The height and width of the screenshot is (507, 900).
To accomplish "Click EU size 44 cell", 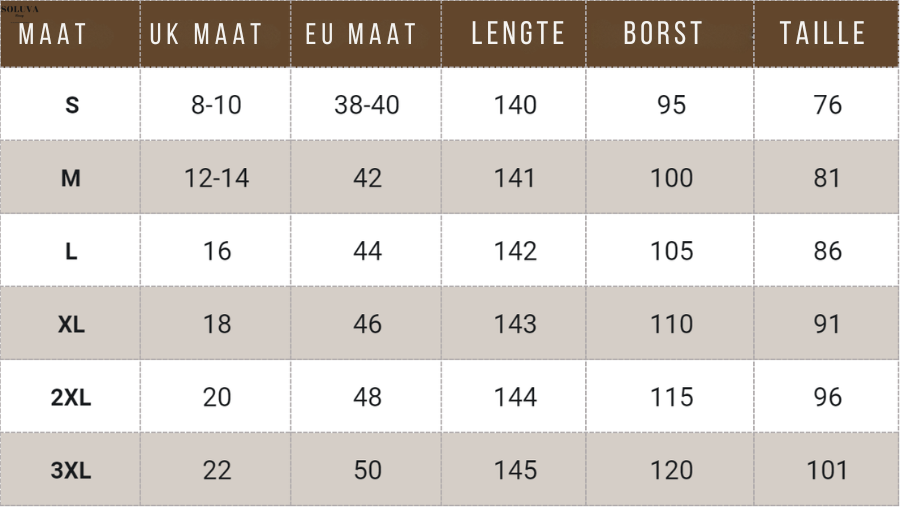I will 367,252.
